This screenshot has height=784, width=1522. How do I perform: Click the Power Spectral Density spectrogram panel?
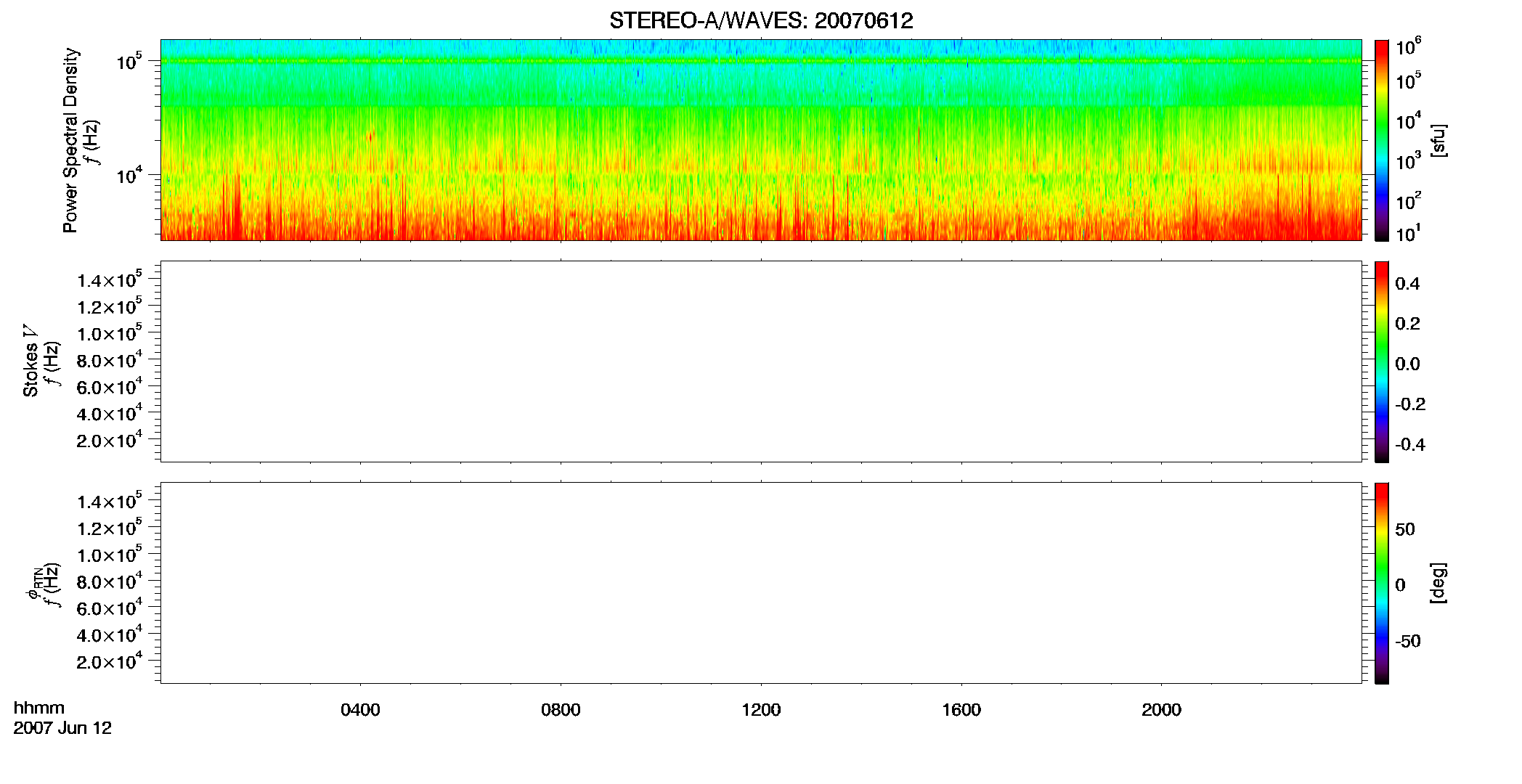(761, 139)
